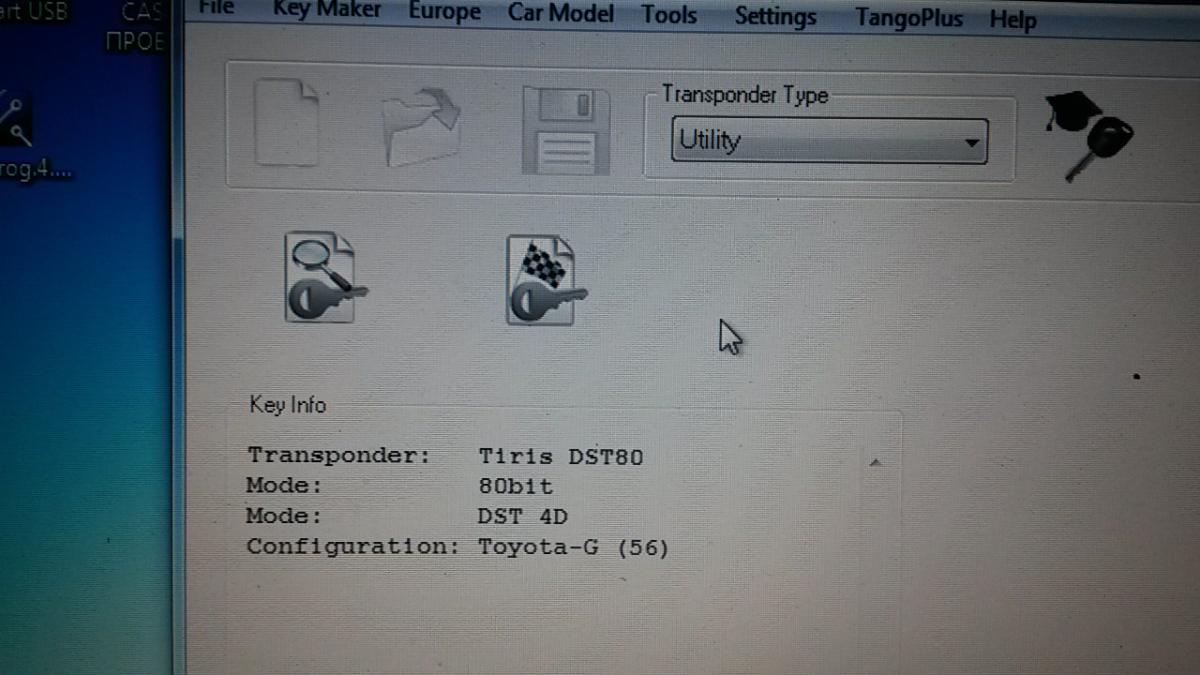This screenshot has height=675, width=1200.
Task: Select the 'DST 4D' mode value
Action: click(523, 517)
